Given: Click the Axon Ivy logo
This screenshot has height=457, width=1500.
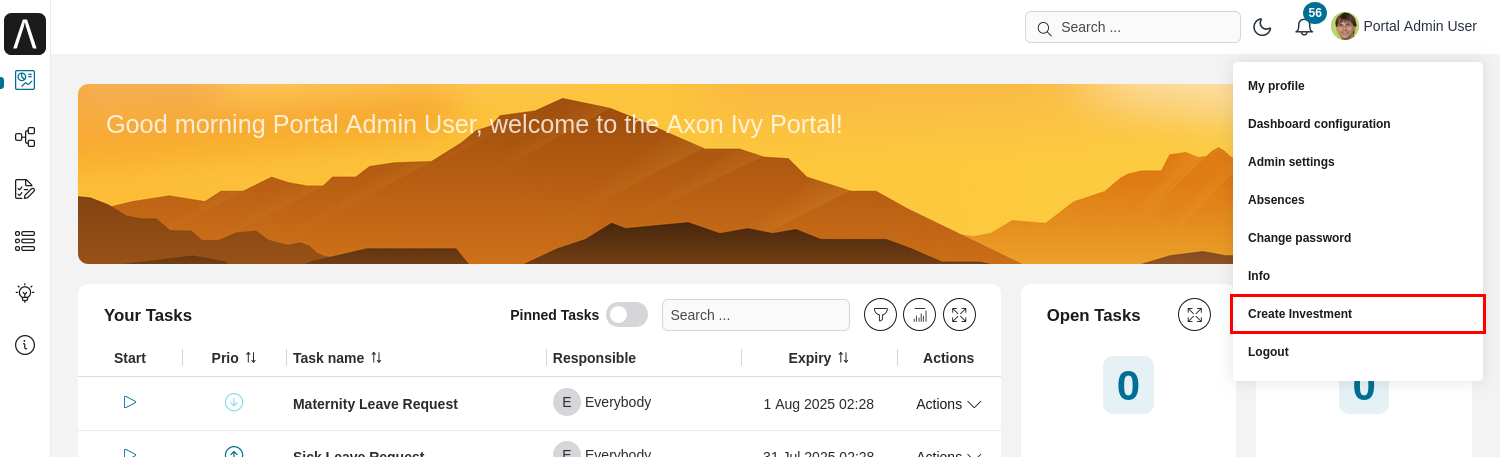Looking at the screenshot, I should click(x=25, y=34).
